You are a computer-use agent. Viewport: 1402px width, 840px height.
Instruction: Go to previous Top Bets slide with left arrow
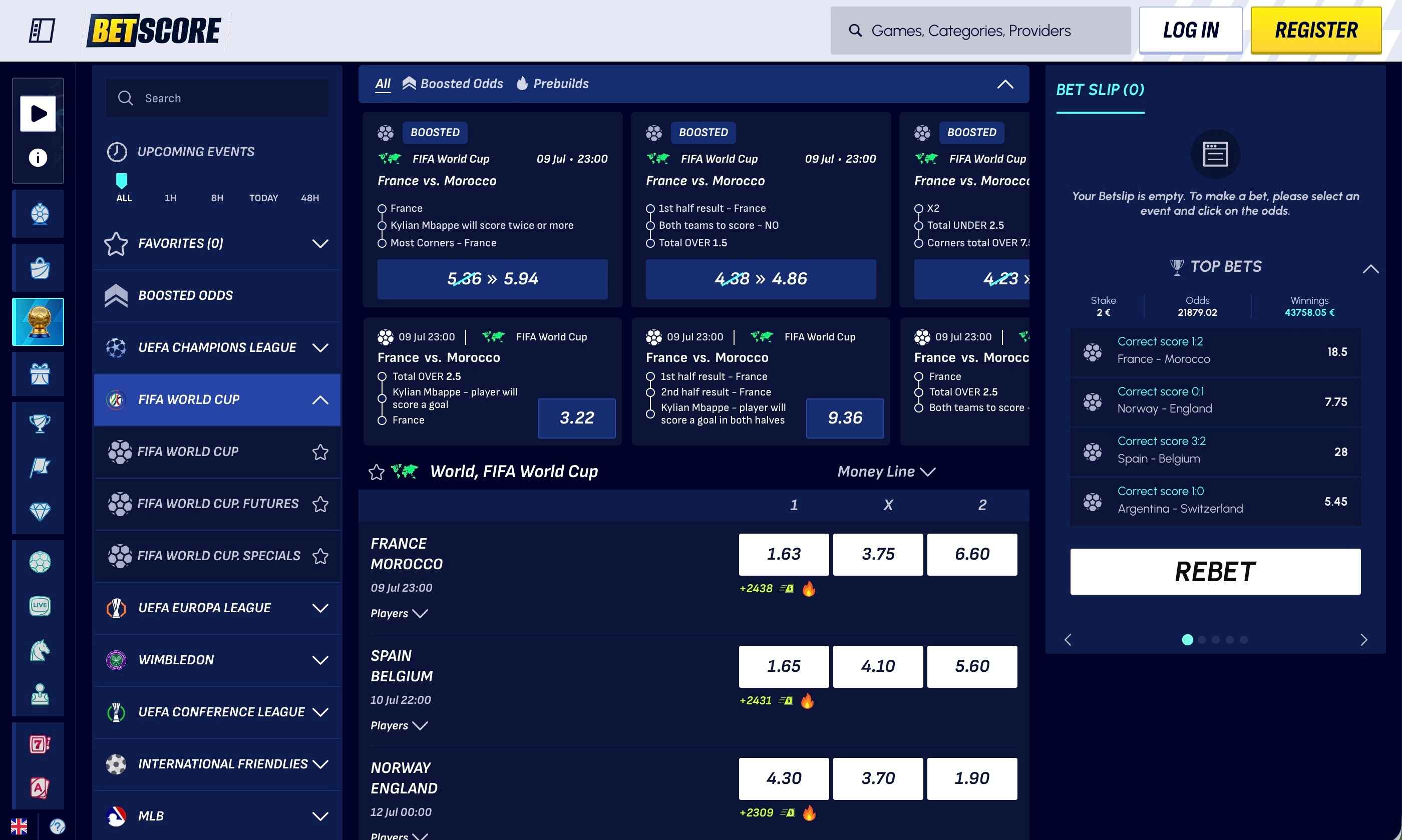(1068, 640)
